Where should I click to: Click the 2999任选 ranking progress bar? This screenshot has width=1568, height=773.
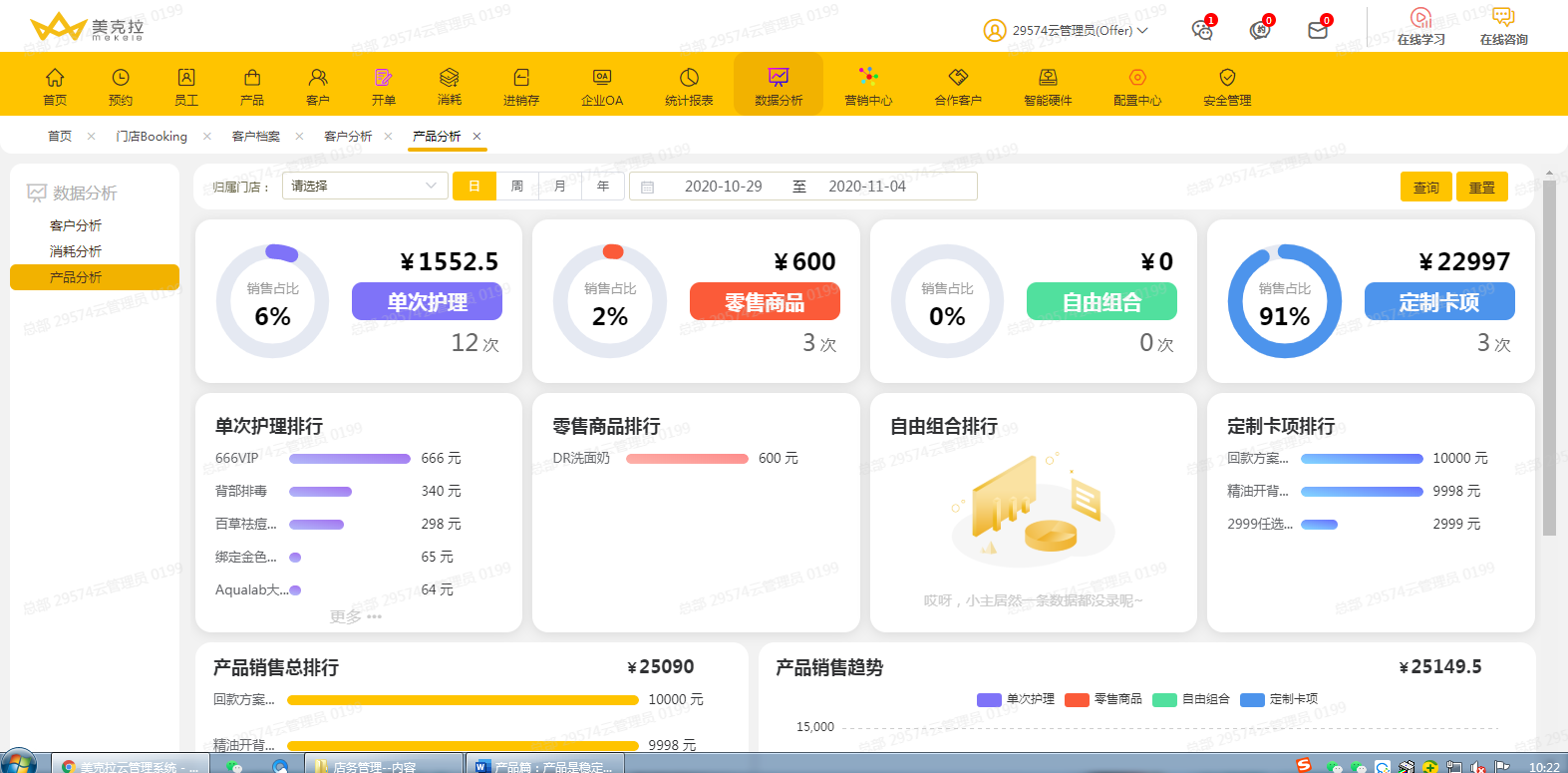[1320, 525]
